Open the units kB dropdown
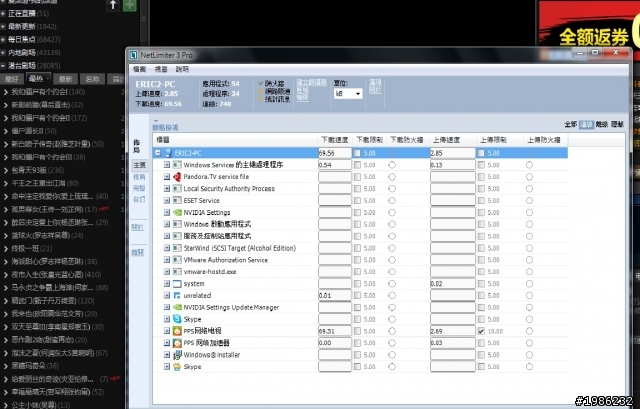 click(x=348, y=94)
